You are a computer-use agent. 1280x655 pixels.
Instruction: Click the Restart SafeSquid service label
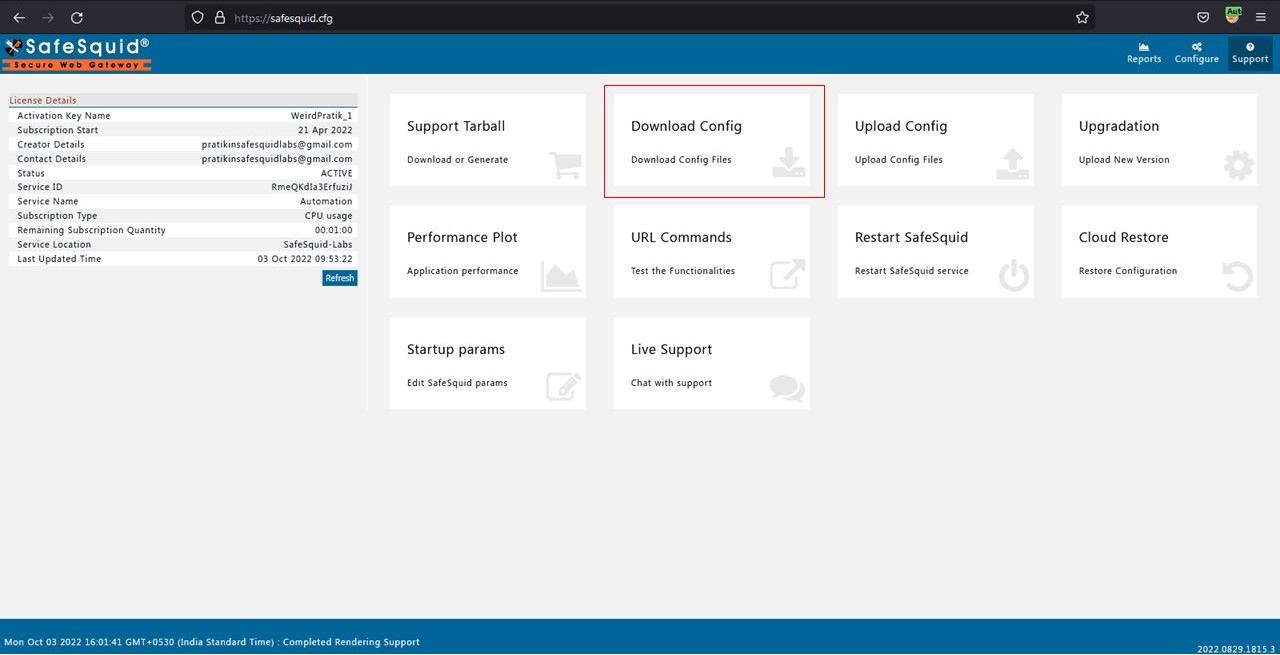tap(911, 271)
